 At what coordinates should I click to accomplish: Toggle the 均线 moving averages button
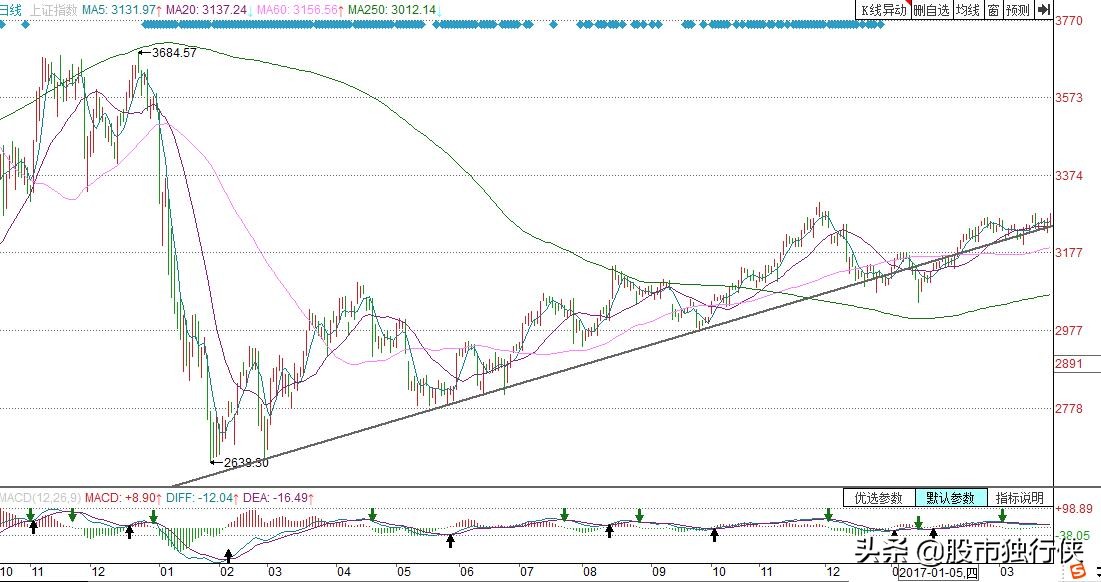click(x=968, y=10)
